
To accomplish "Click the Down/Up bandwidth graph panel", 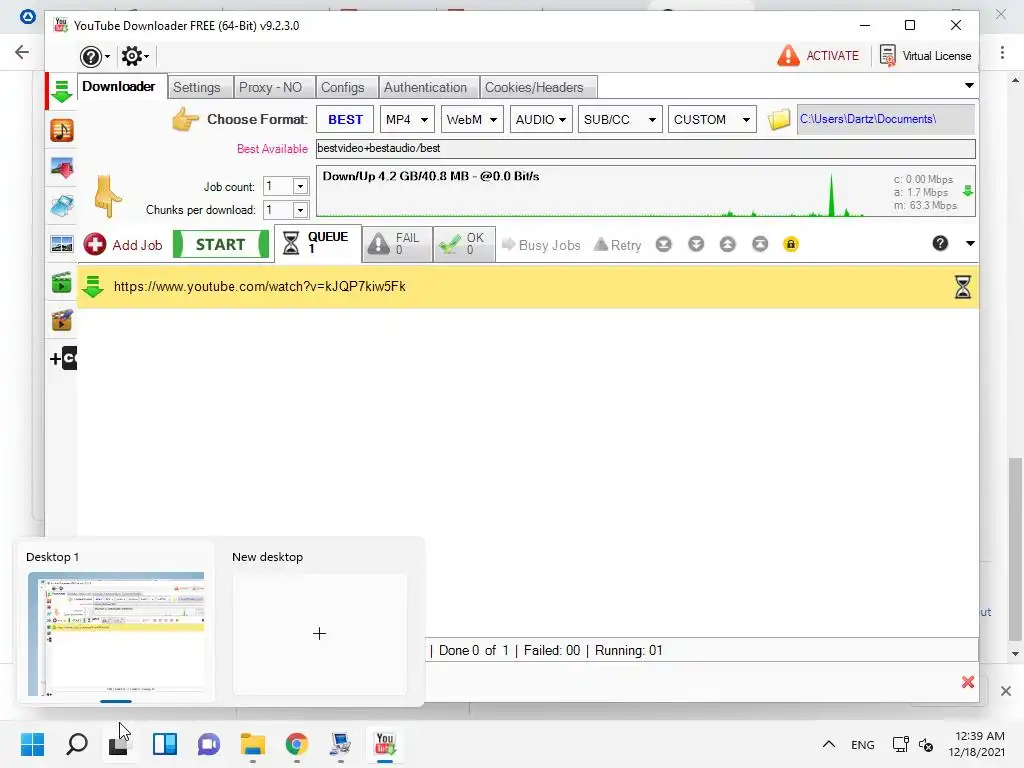I will pyautogui.click(x=646, y=191).
